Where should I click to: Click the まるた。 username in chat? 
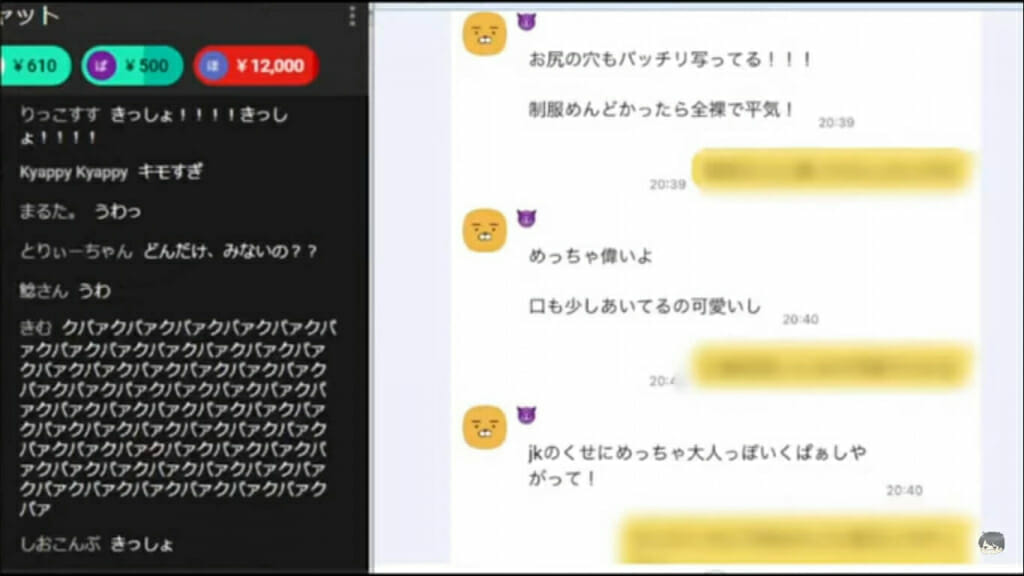[x=48, y=212]
